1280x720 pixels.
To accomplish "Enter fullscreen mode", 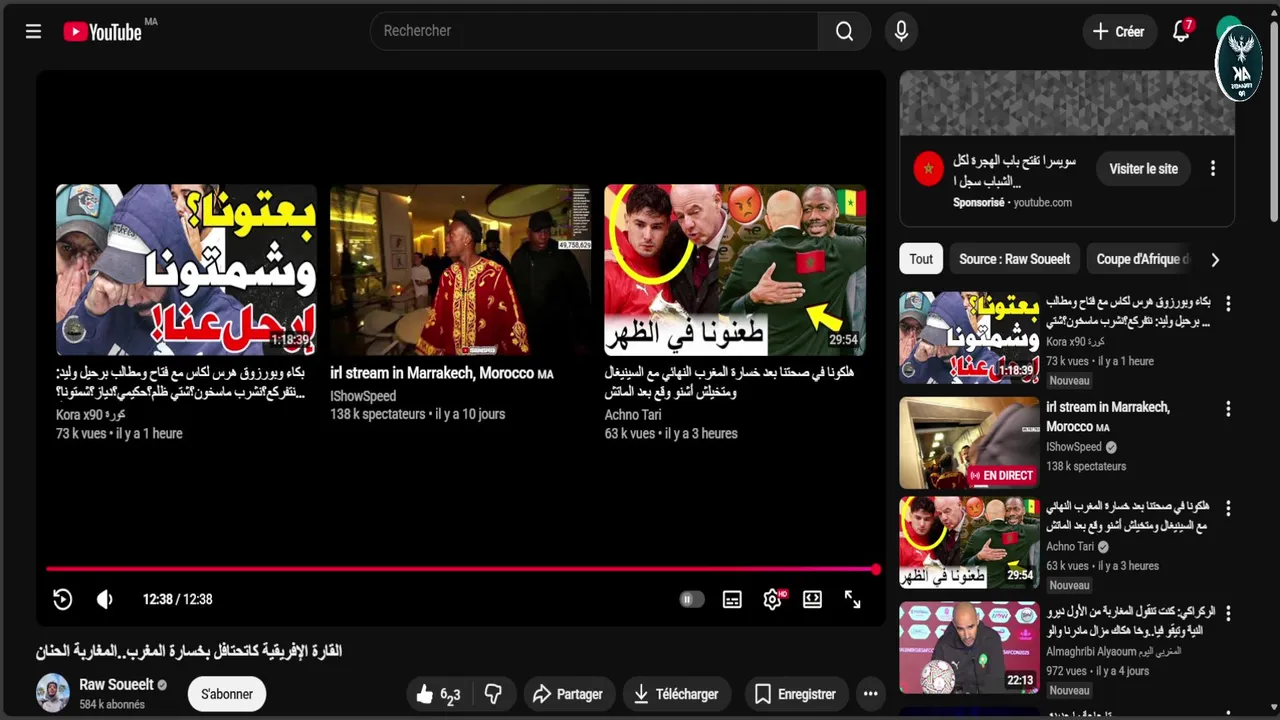I will (852, 599).
